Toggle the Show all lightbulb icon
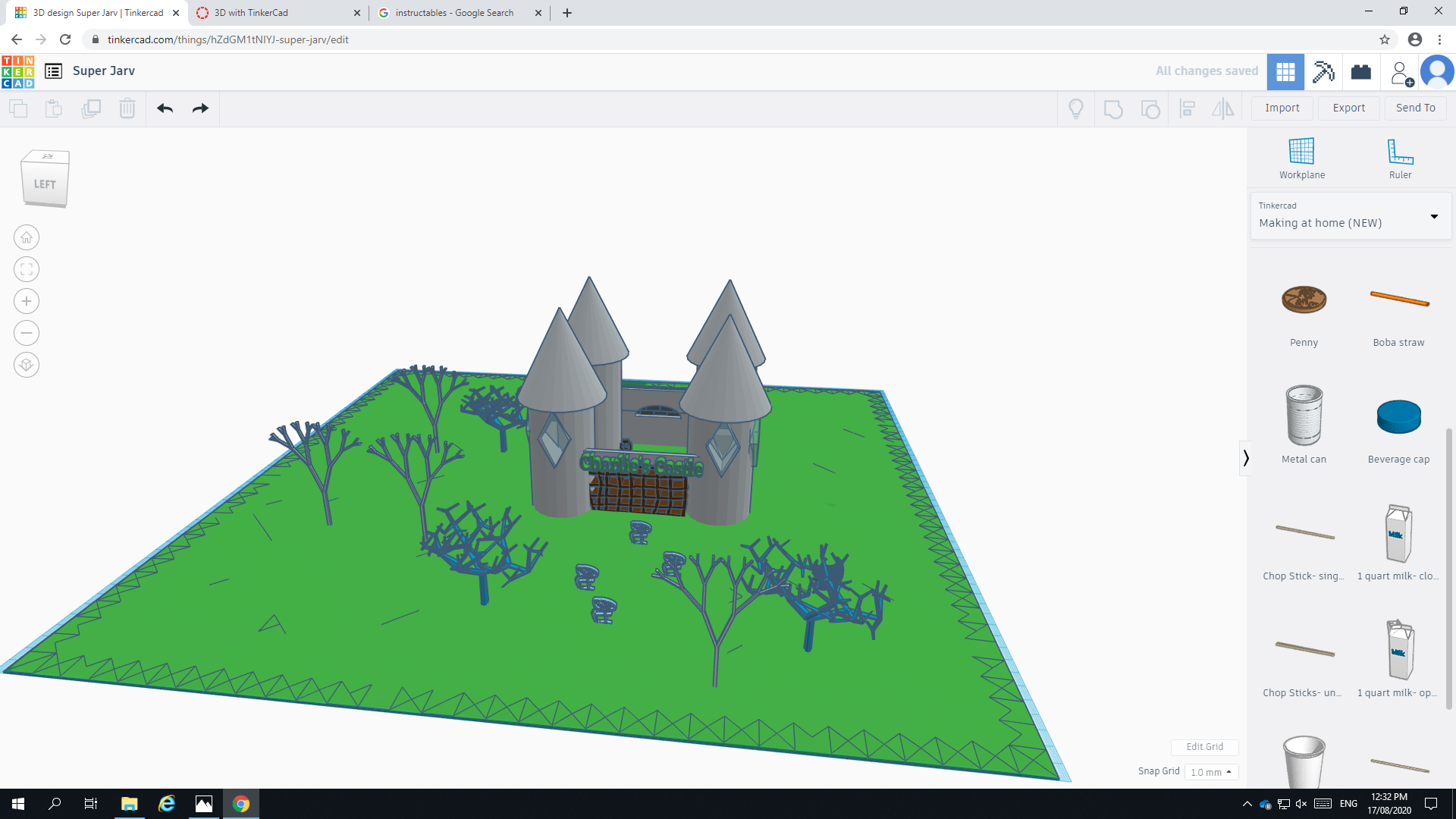This screenshot has width=1456, height=819. (x=1075, y=109)
